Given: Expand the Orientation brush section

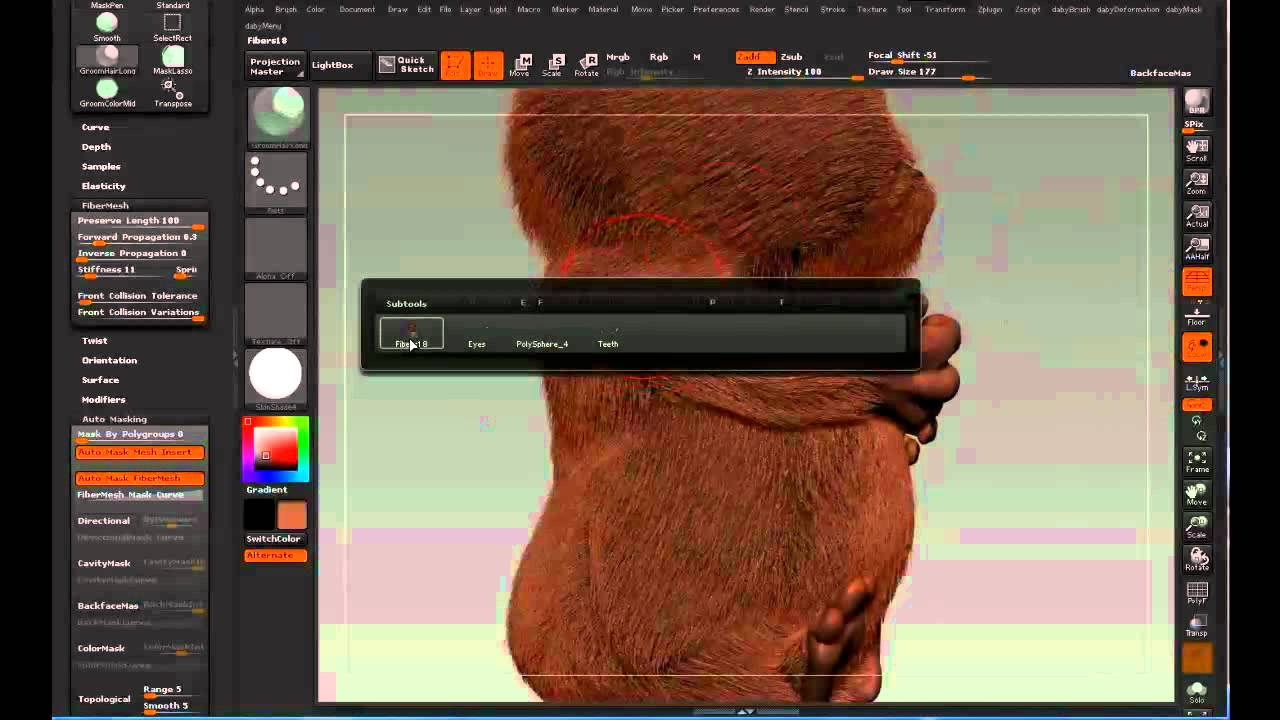Looking at the screenshot, I should pyautogui.click(x=110, y=360).
